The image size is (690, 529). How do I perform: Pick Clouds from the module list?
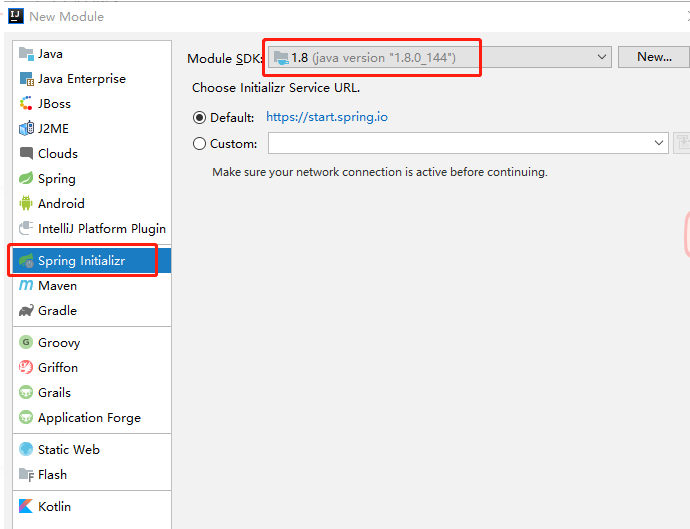92,154
